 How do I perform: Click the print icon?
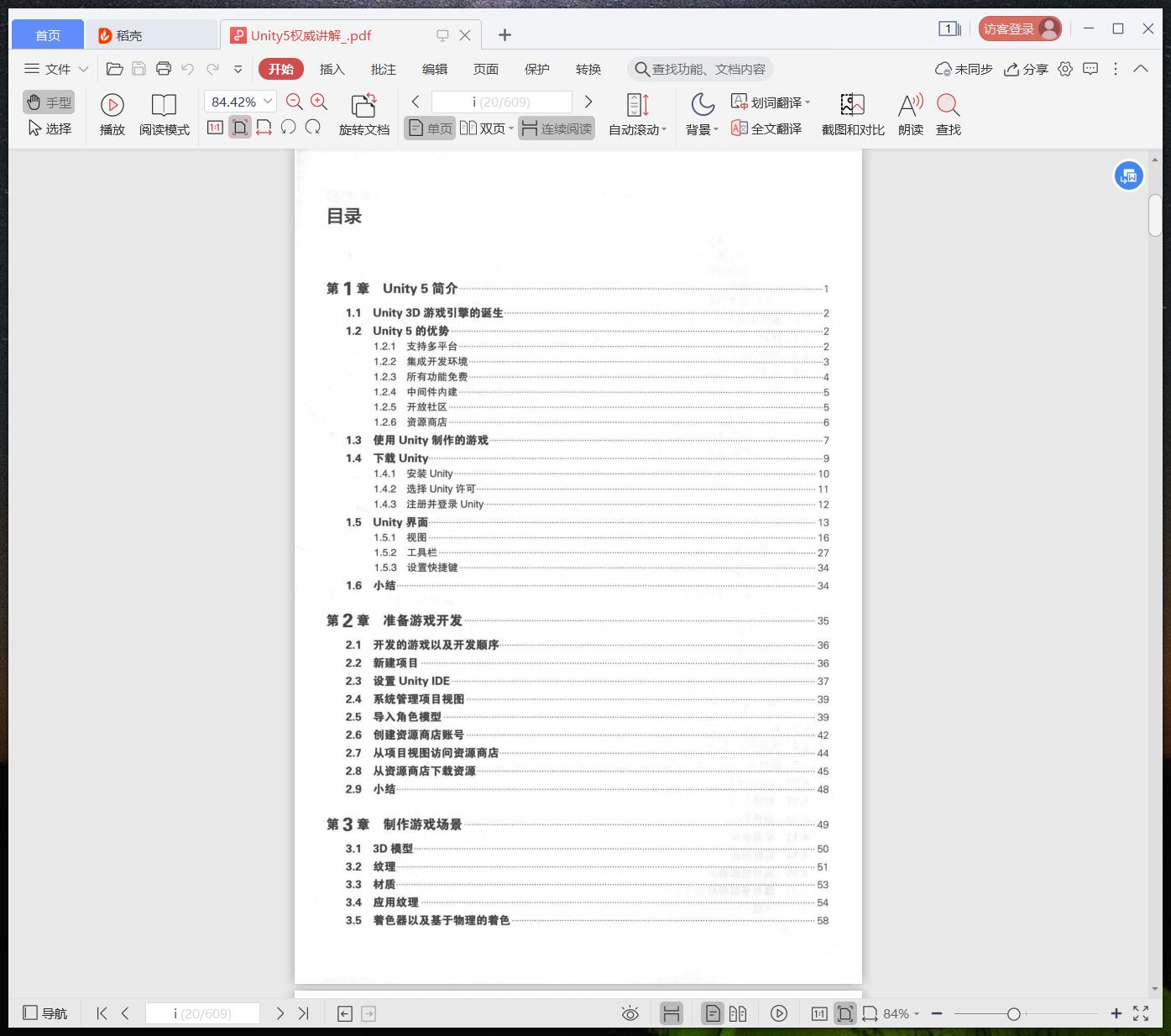click(x=164, y=69)
